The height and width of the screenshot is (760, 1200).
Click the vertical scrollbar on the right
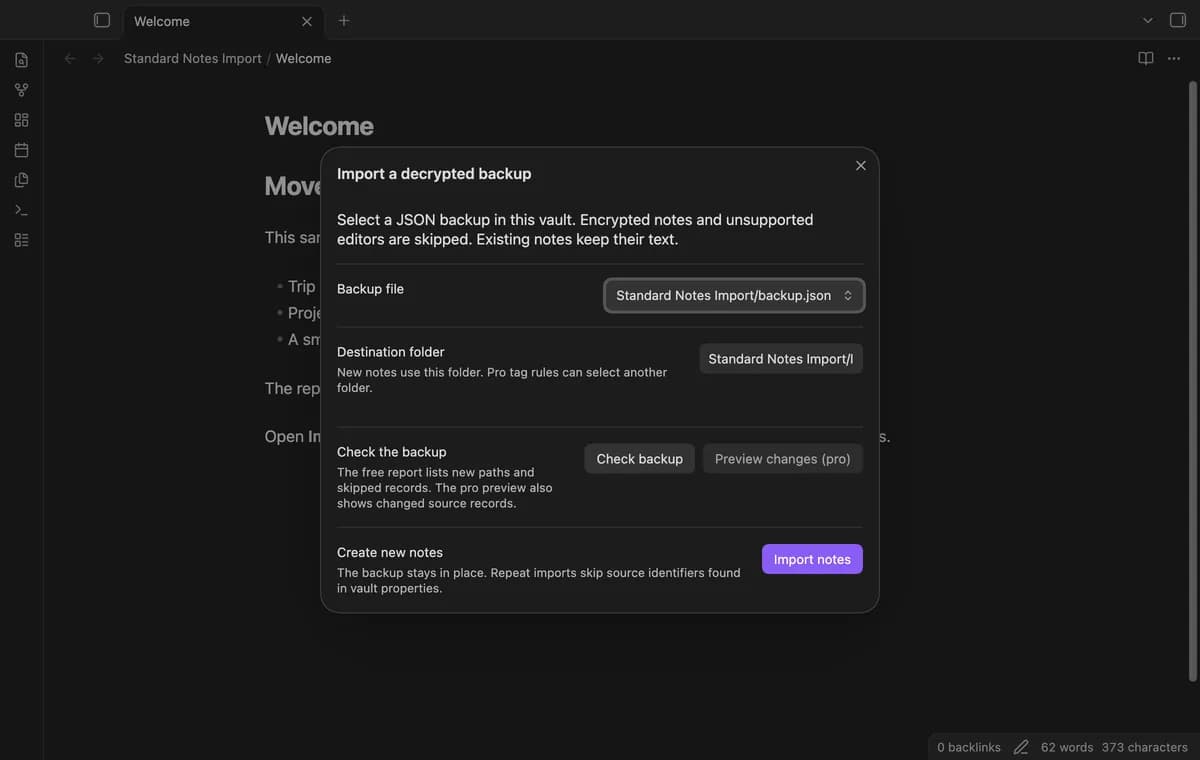[x=1192, y=380]
